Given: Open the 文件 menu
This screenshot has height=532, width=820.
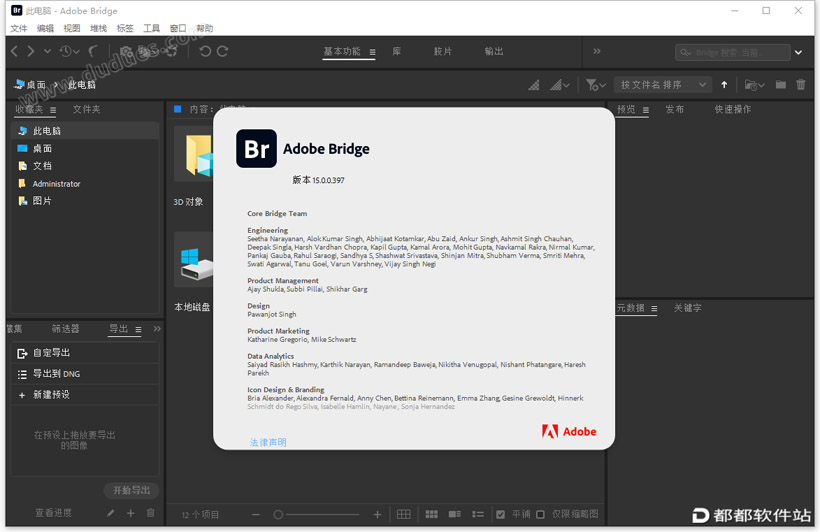Looking at the screenshot, I should tap(18, 28).
